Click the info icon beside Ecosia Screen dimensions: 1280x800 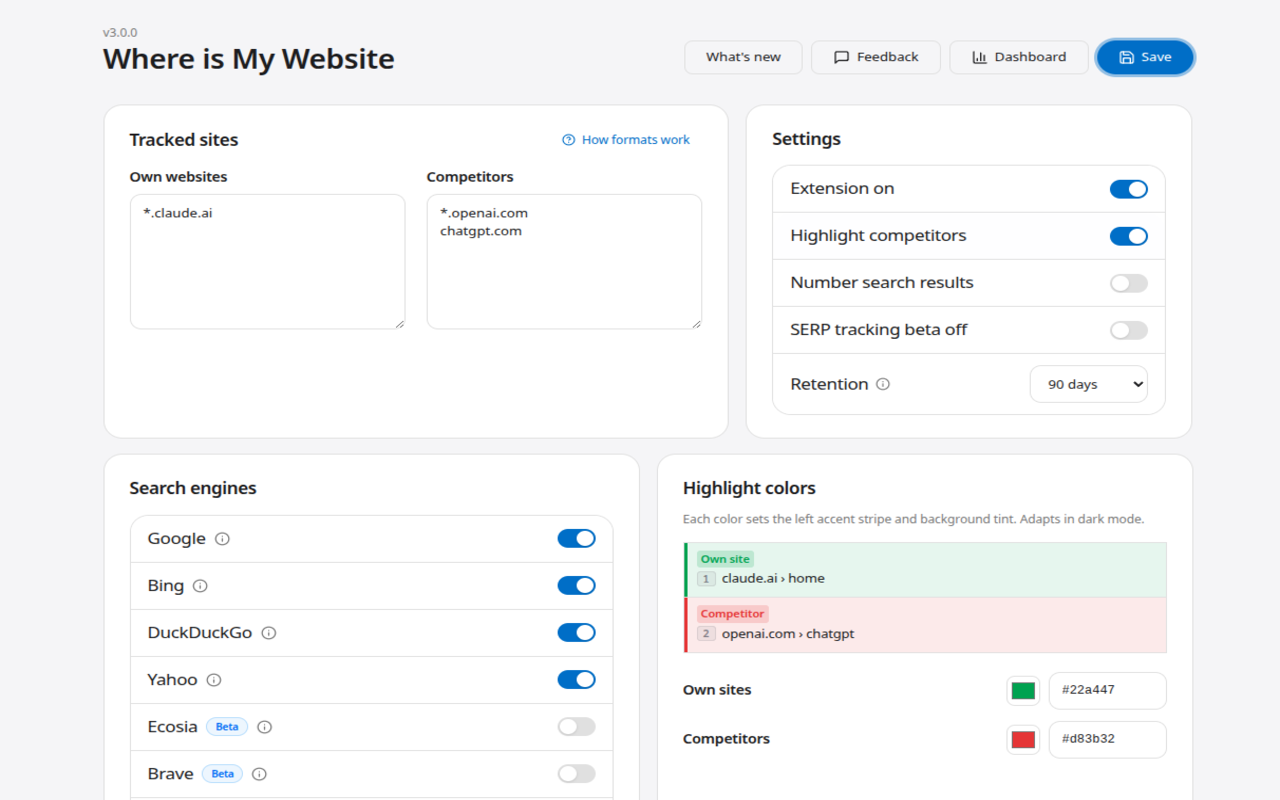click(x=265, y=727)
